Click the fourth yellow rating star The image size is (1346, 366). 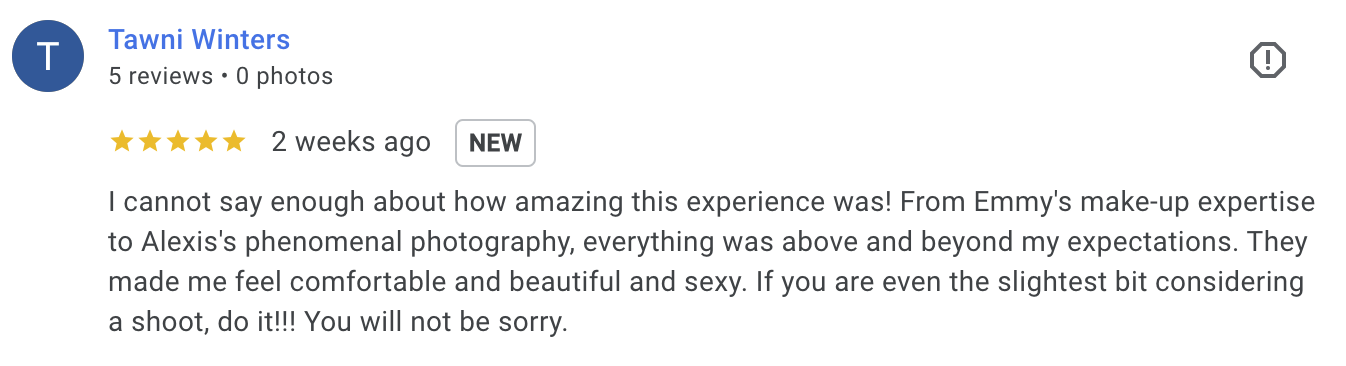pos(206,142)
